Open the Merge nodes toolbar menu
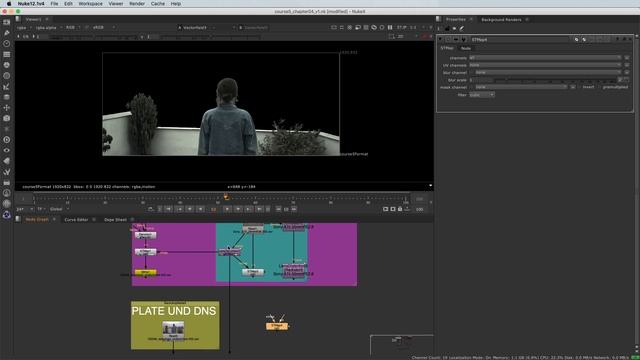The height and width of the screenshot is (360, 640). (x=7, y=97)
